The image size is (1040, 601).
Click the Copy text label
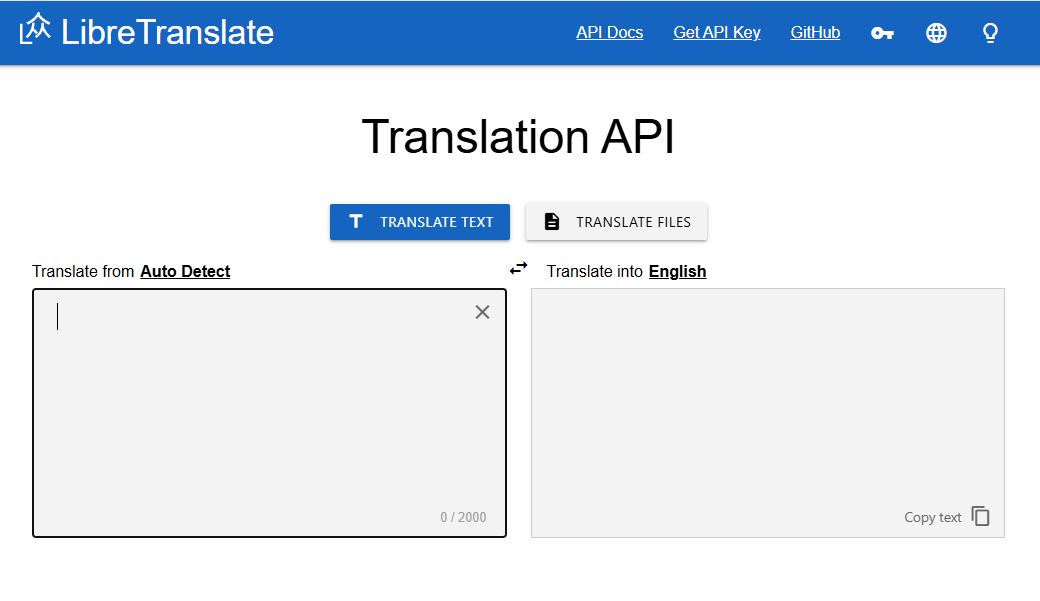[932, 517]
